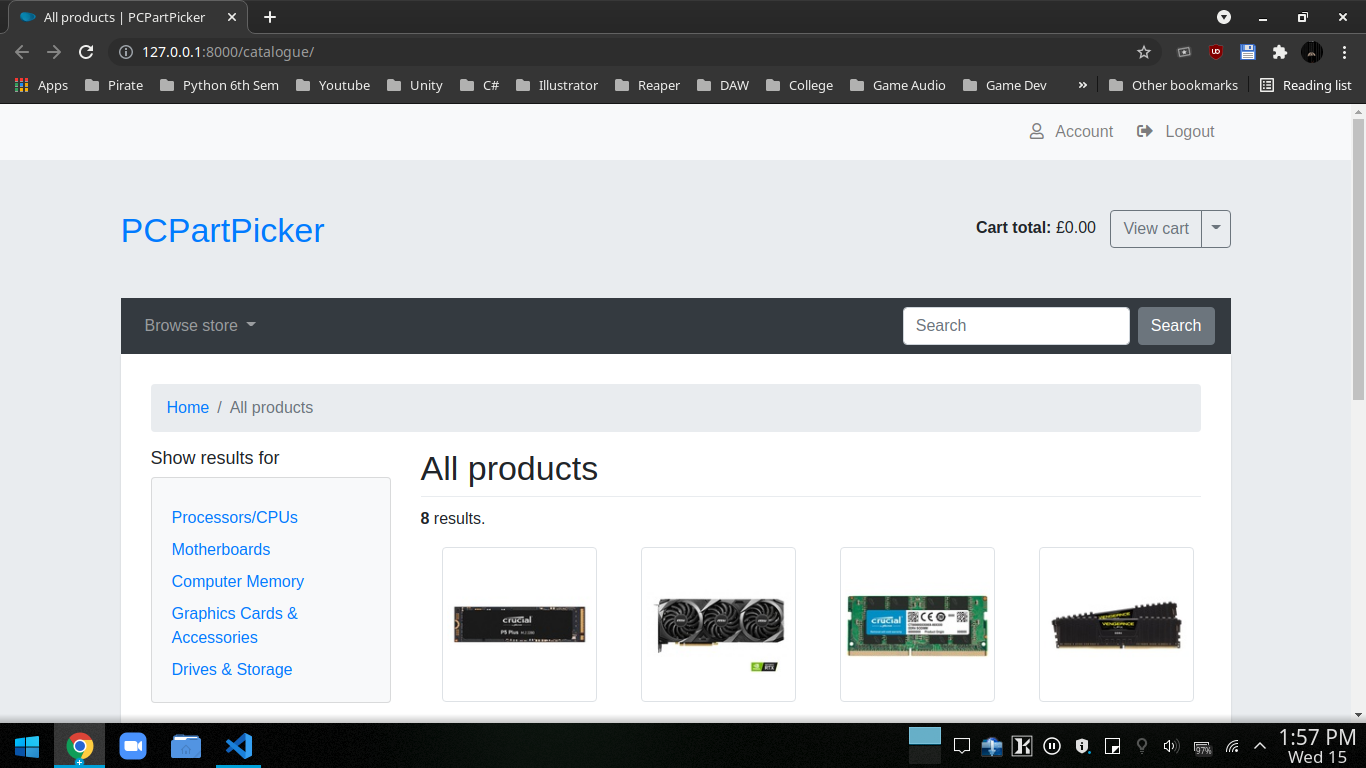Open the Pirate bookmark folder
The height and width of the screenshot is (768, 1366).
point(114,85)
